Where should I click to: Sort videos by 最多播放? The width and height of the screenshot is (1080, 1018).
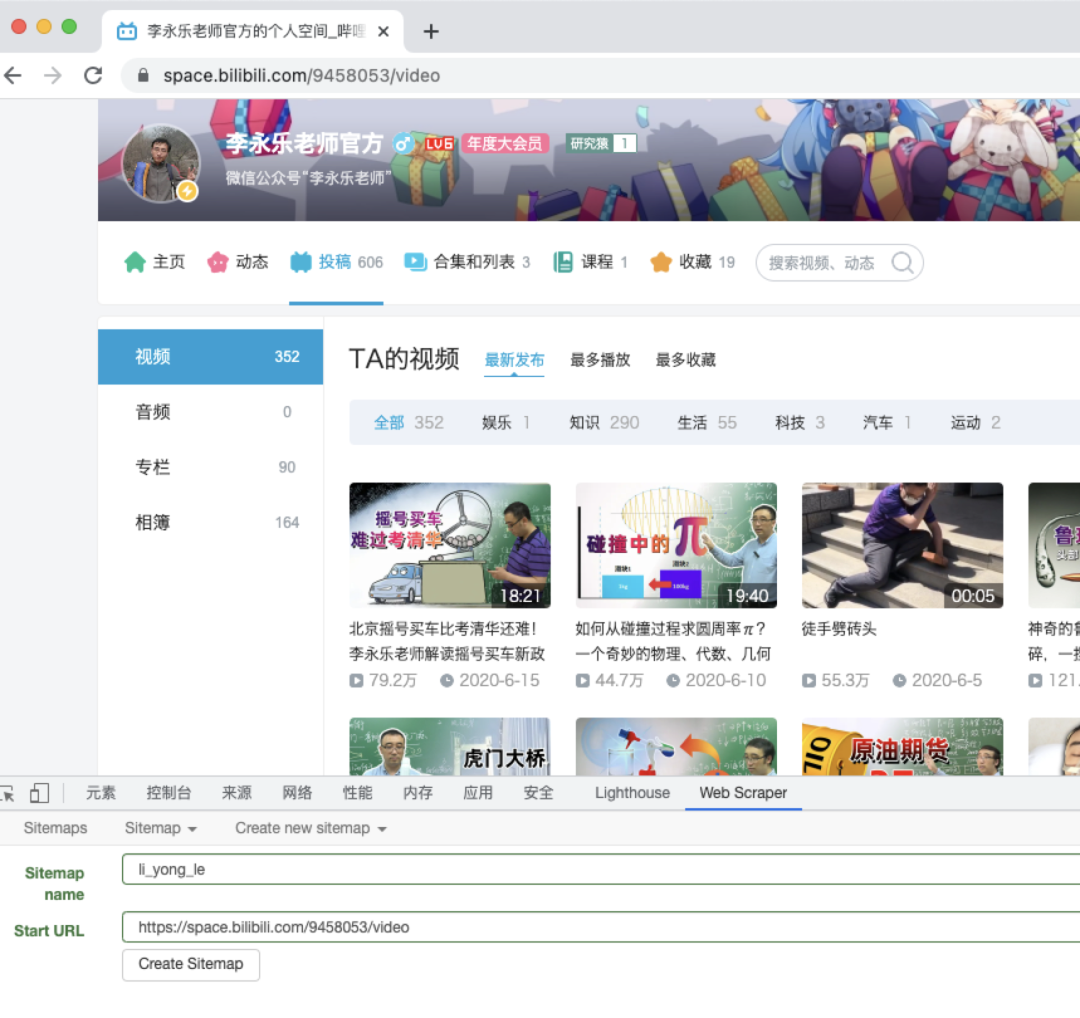(x=600, y=360)
